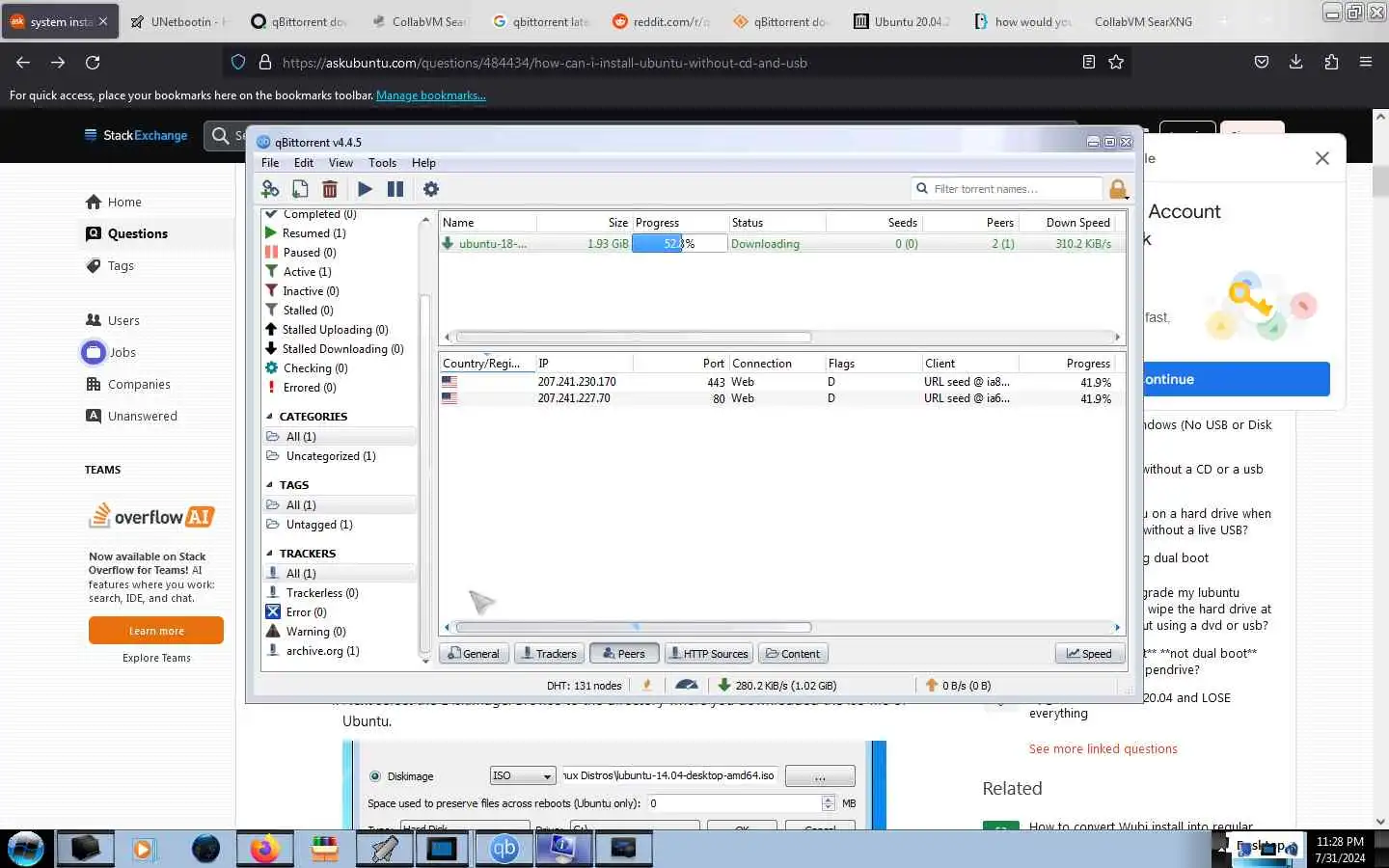Switch to the Ubuntu 20.04.2 browser tab
Viewport: 1389px width, 868px height.
(901, 21)
